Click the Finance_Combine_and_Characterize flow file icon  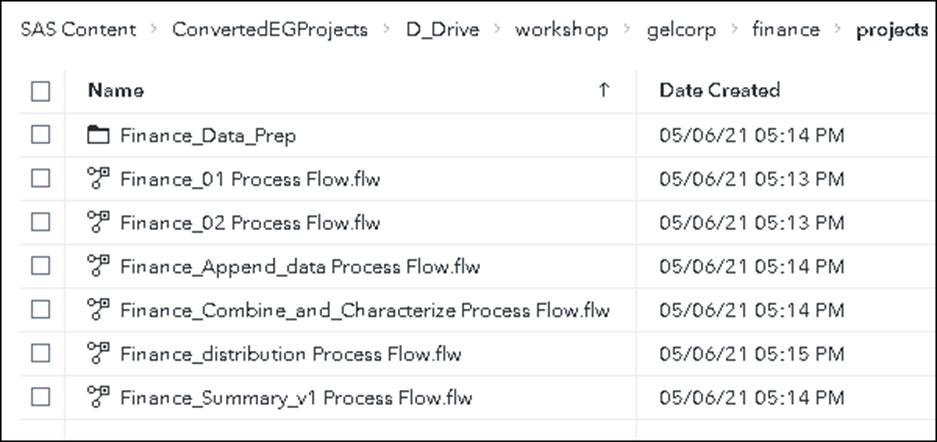[x=98, y=310]
